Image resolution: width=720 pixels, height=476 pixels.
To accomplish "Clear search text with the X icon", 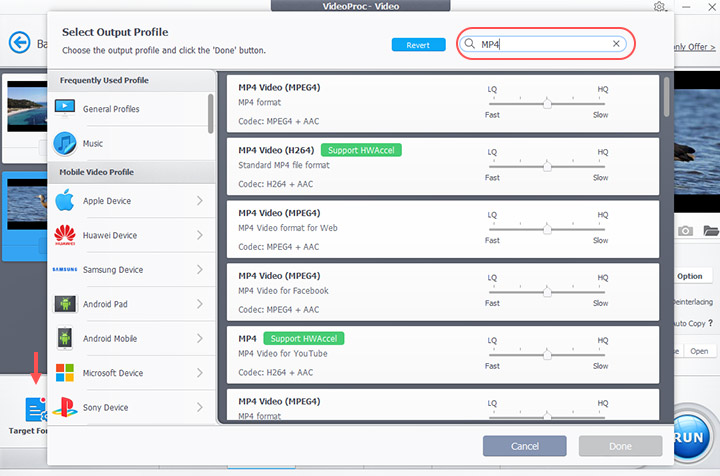I will (616, 44).
